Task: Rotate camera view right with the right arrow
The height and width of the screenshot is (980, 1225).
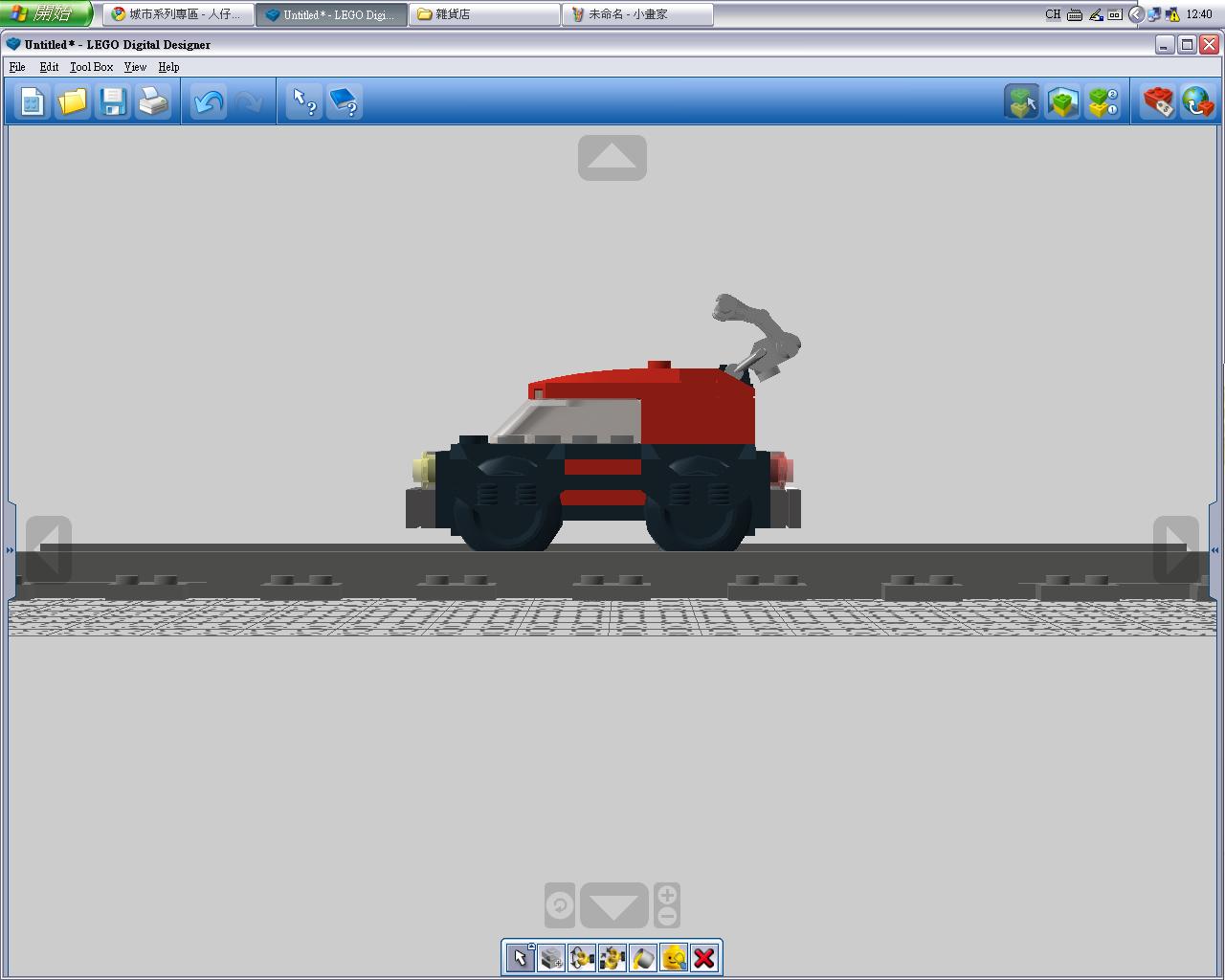Action: point(1176,549)
